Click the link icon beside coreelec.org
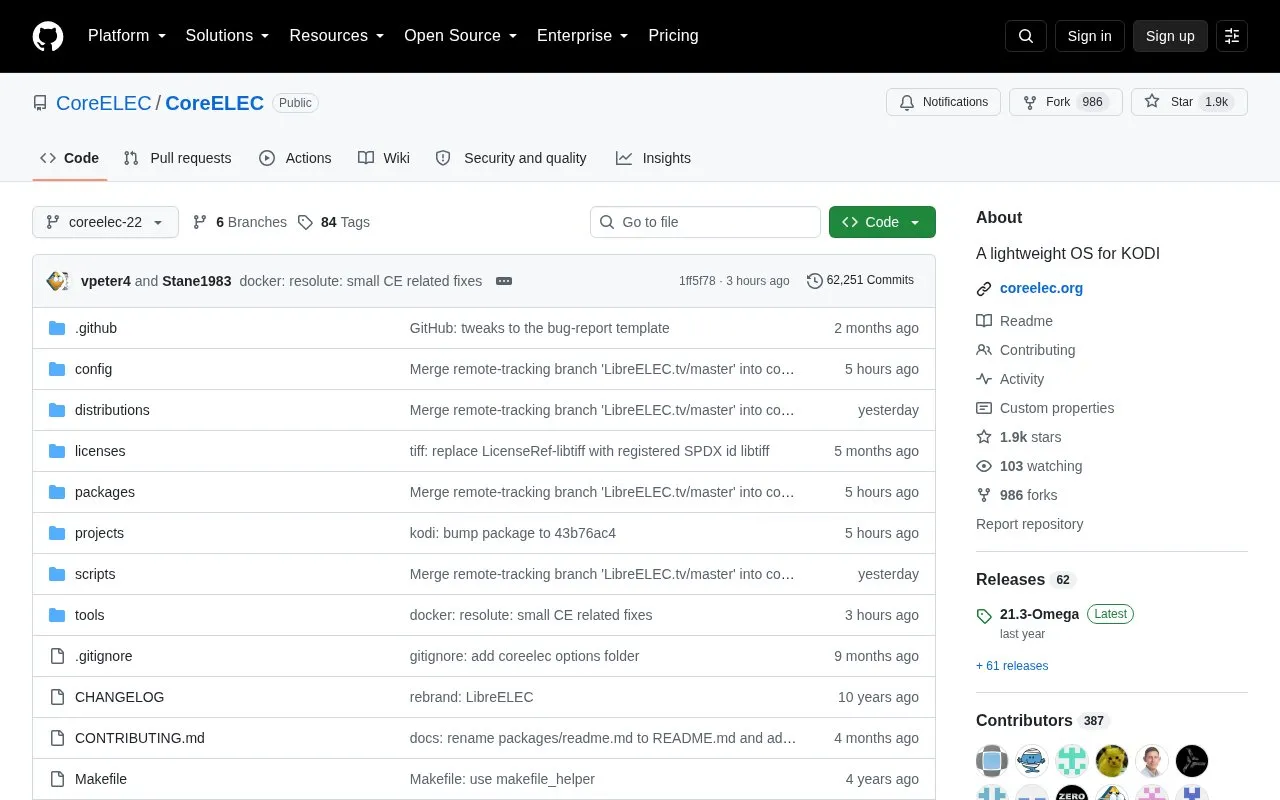This screenshot has height=800, width=1280. point(984,289)
